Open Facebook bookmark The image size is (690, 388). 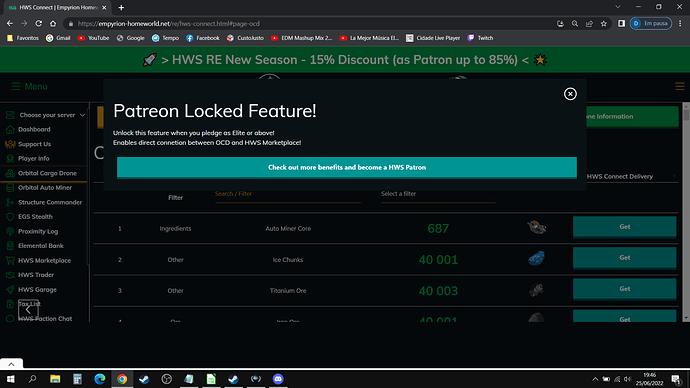tap(203, 38)
